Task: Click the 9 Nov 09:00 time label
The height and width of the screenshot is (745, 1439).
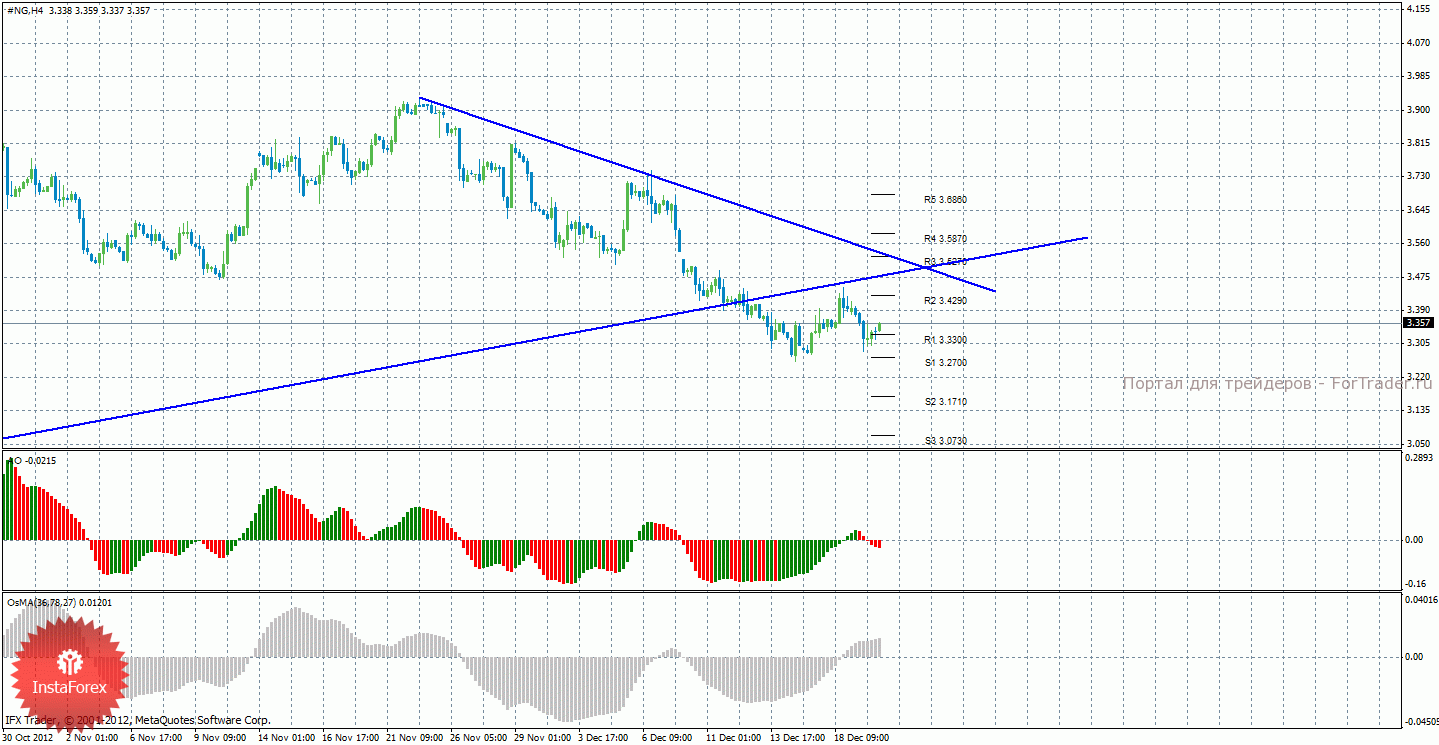Action: click(219, 738)
